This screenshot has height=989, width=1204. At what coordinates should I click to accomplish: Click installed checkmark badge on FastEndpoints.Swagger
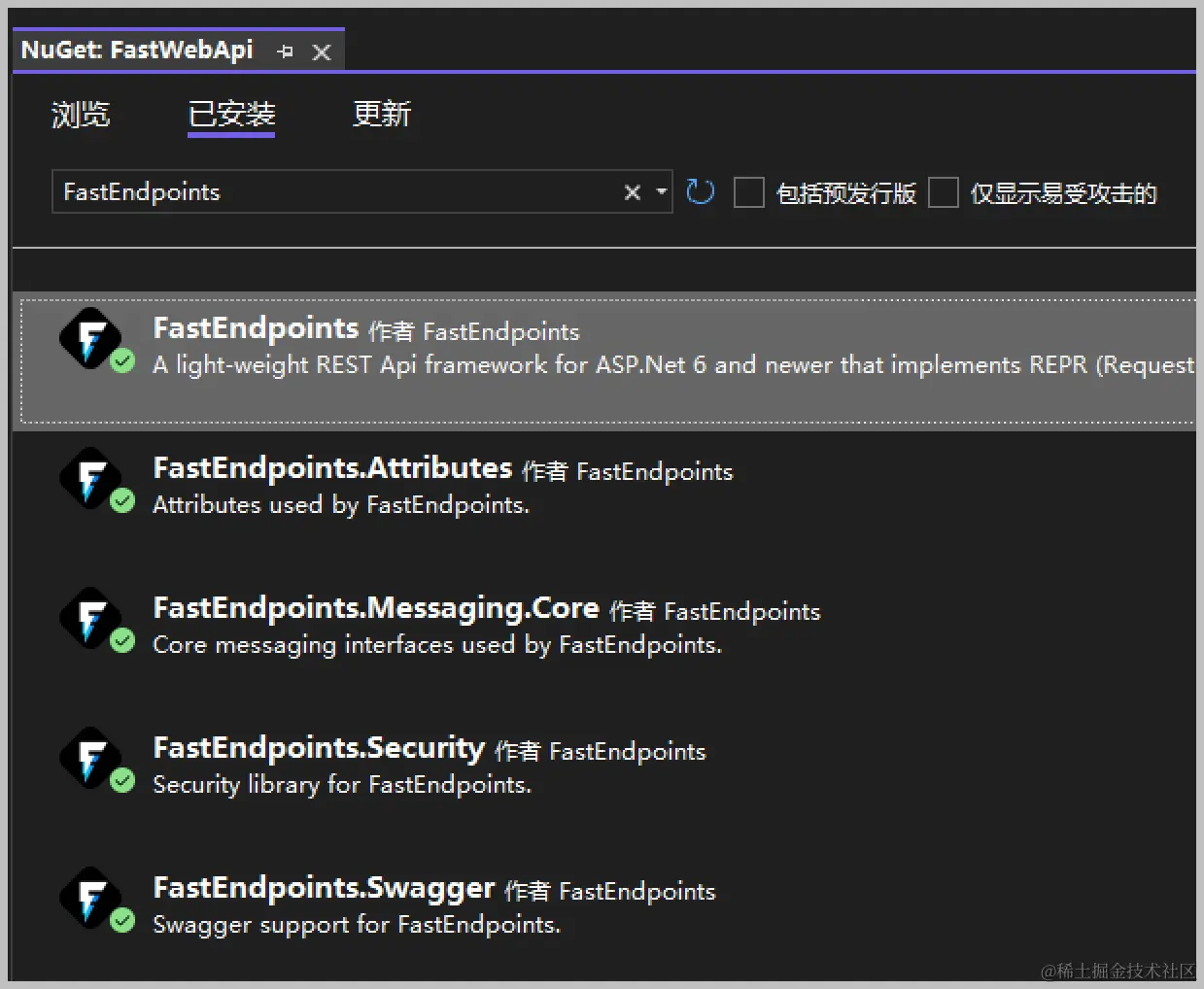pyautogui.click(x=122, y=921)
